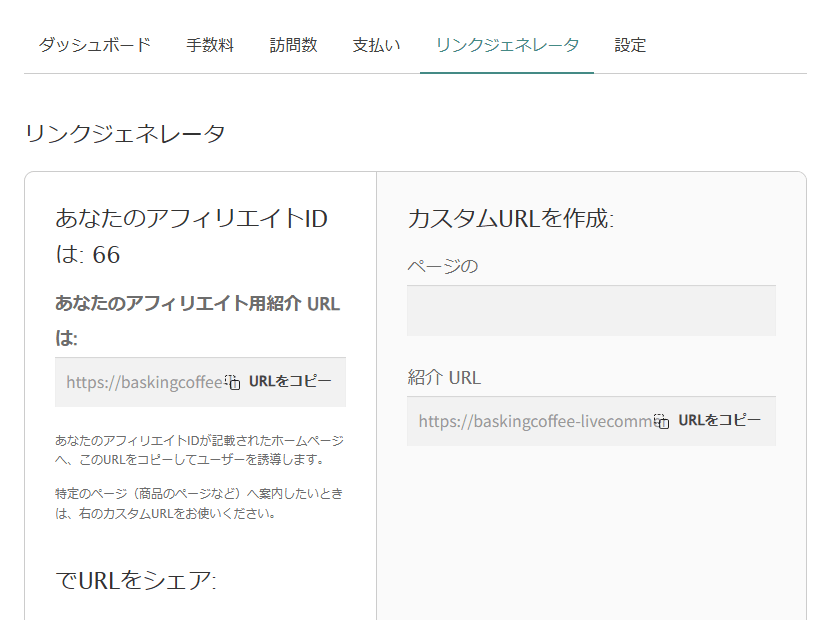Click the ページの label
The width and height of the screenshot is (831, 620).
443,266
